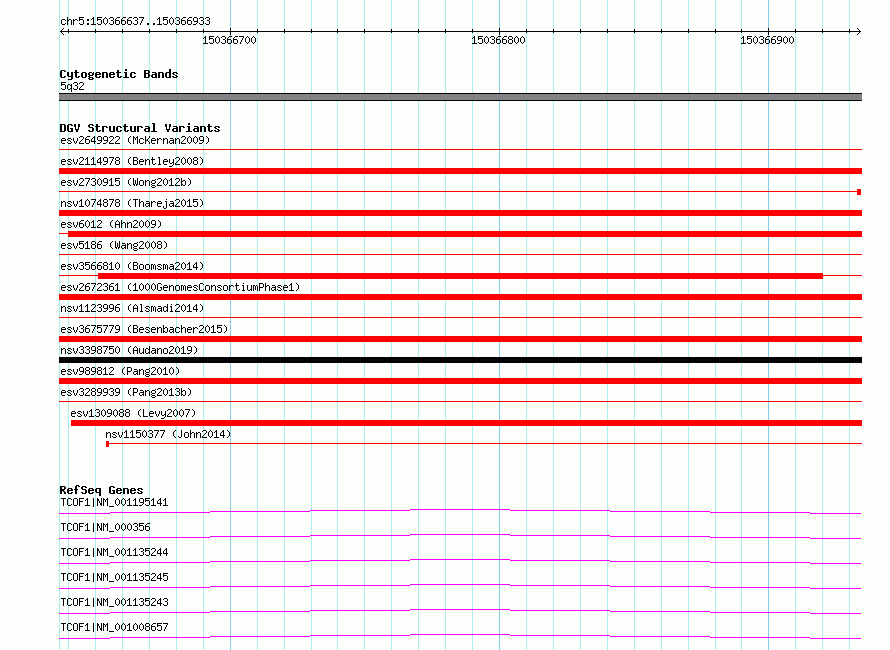Image resolution: width=890 pixels, height=650 pixels.
Task: Click esv6012 (Ahn2009) label
Action: point(111,224)
